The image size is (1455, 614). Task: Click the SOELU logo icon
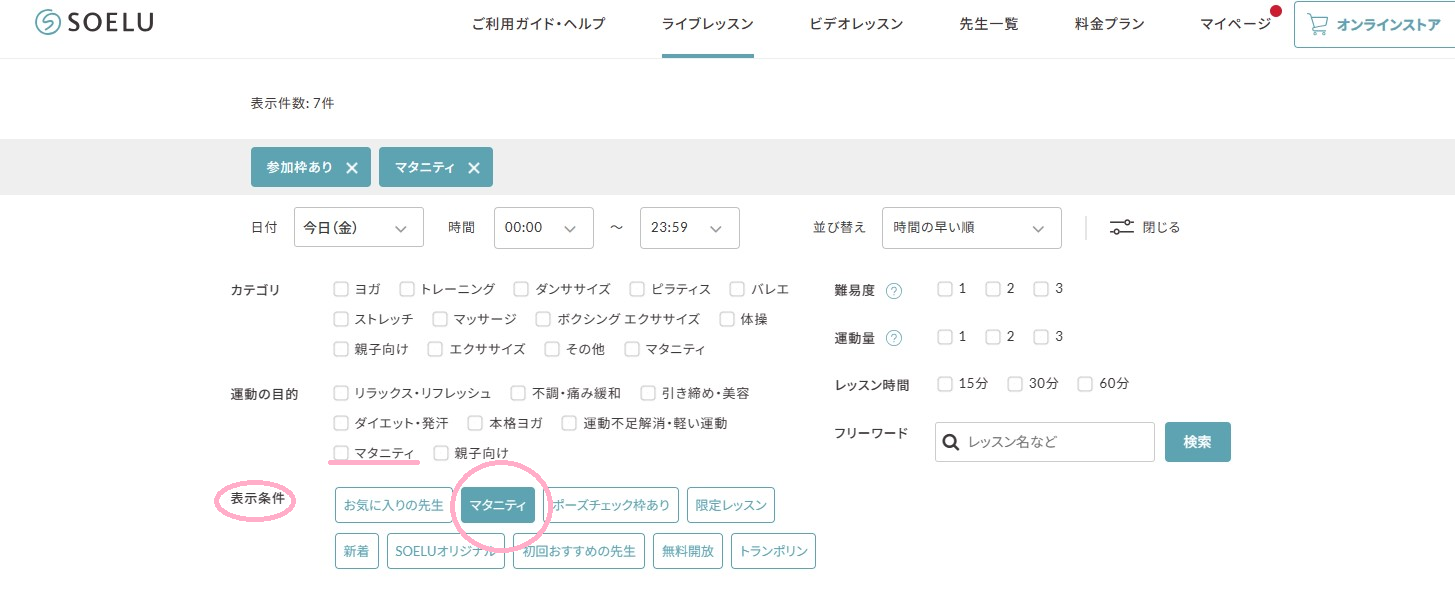48,23
